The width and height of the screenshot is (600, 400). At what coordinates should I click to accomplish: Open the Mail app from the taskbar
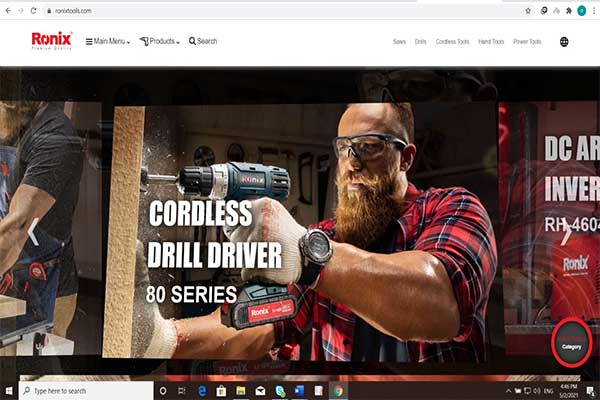tap(260, 391)
